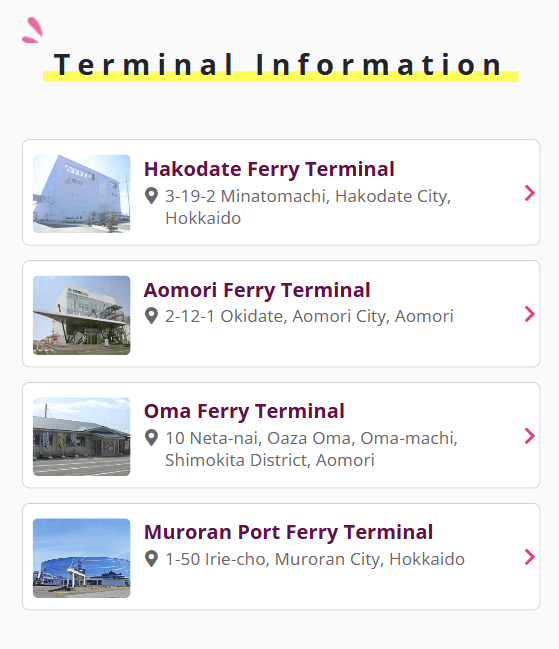This screenshot has width=559, height=649.
Task: Click the Terminal Information heading
Action: [278, 65]
